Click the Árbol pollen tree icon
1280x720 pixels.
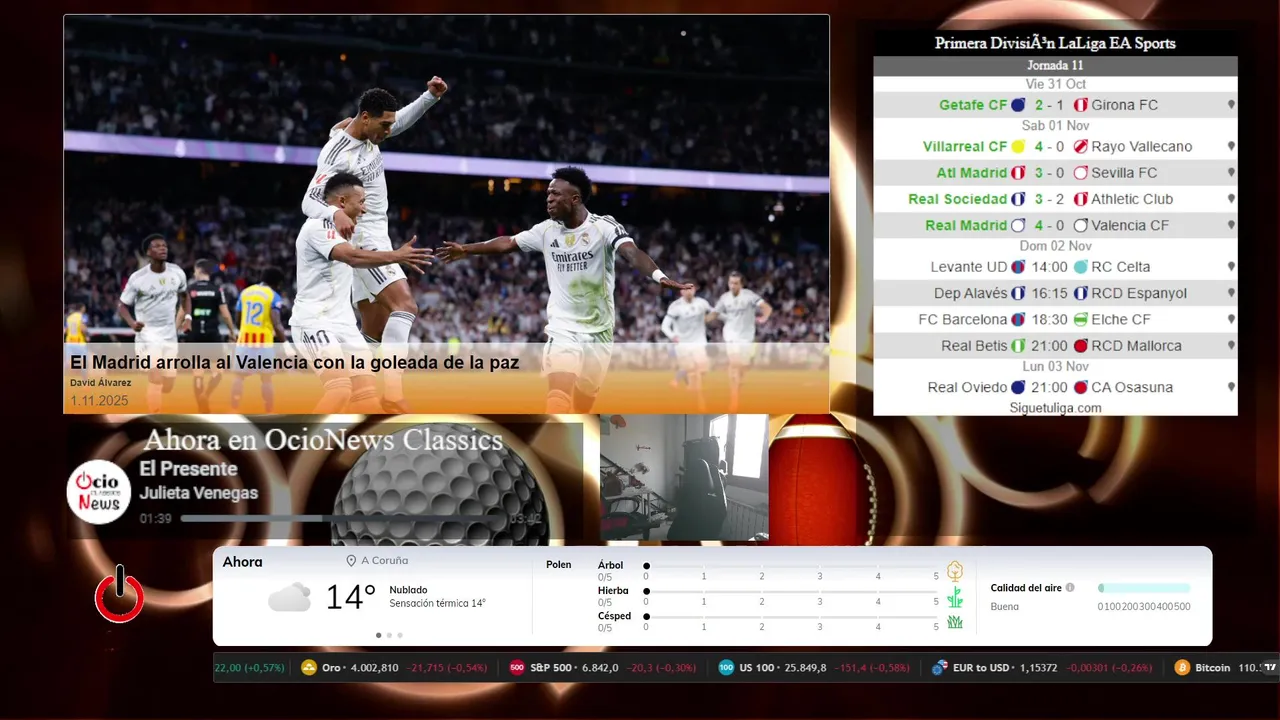pyautogui.click(x=955, y=571)
